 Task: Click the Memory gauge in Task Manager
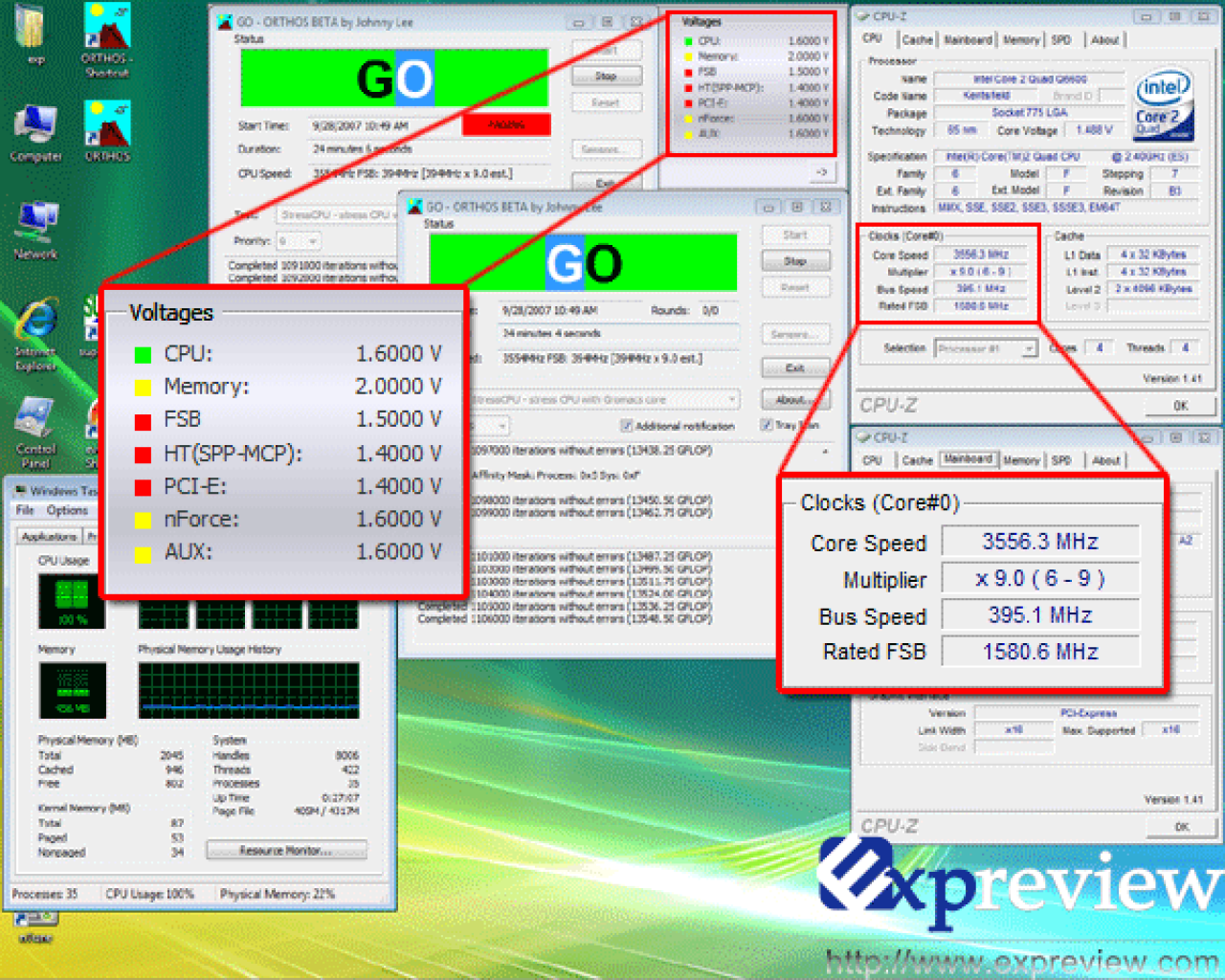(72, 690)
